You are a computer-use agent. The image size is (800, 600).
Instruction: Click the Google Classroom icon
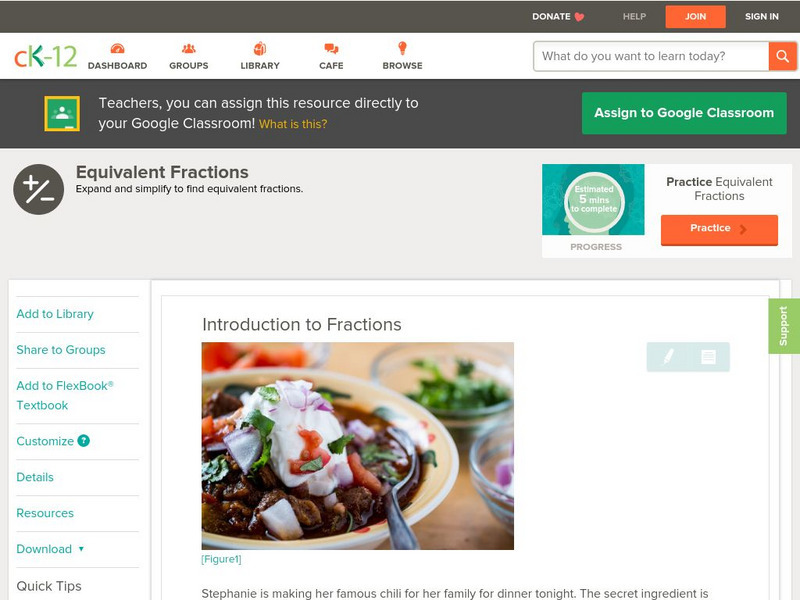click(x=62, y=113)
